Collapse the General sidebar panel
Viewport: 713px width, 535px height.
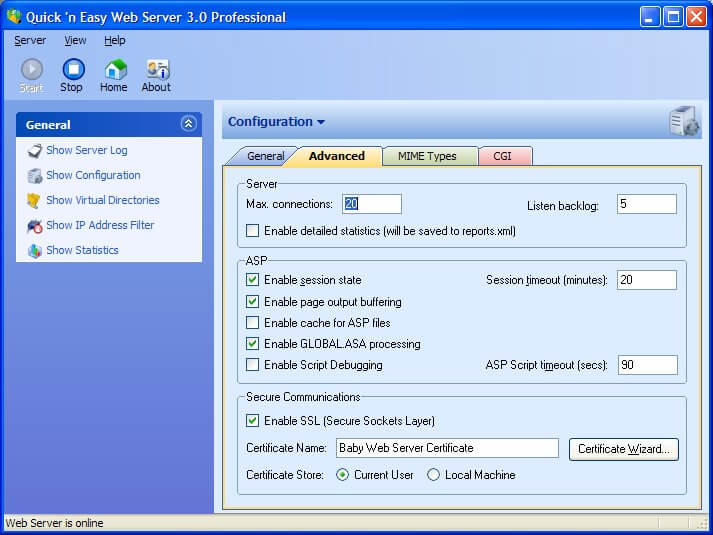[188, 124]
